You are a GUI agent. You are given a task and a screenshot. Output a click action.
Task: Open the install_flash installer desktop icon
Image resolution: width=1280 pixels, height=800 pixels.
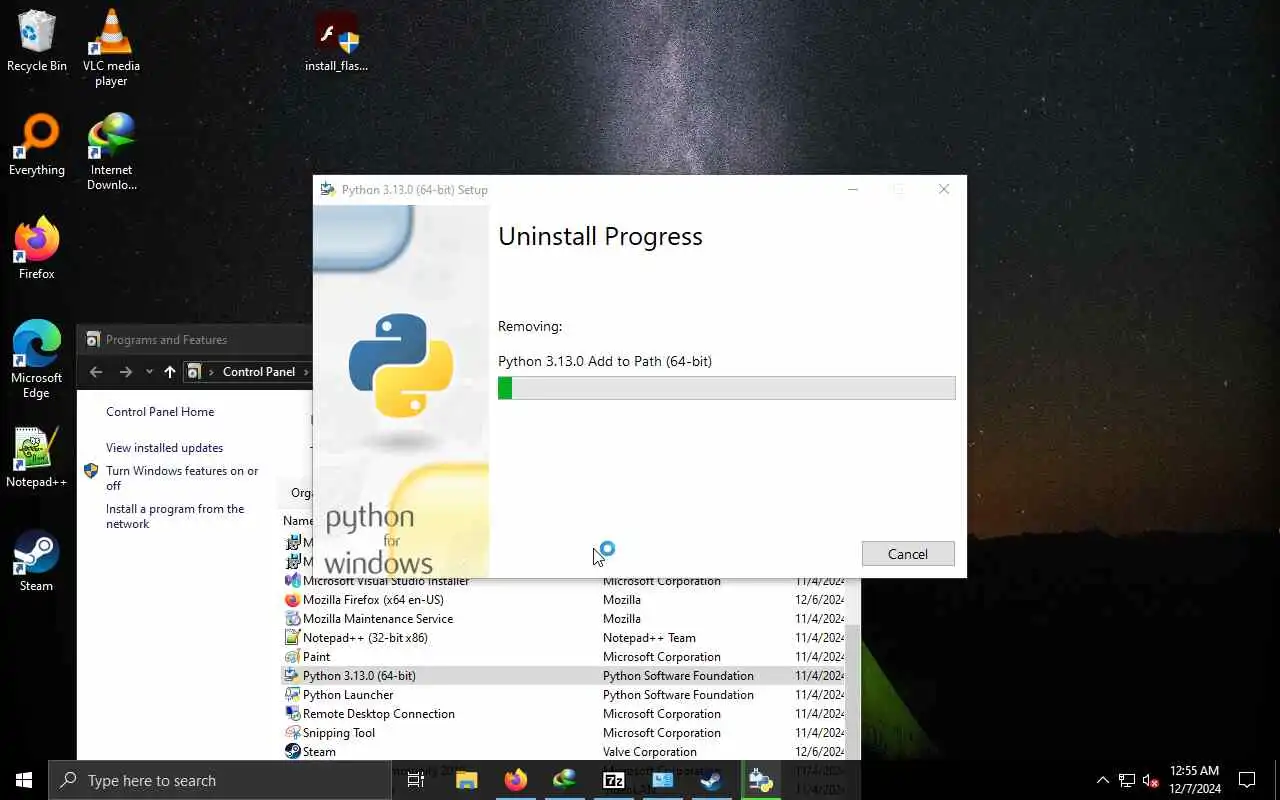336,42
